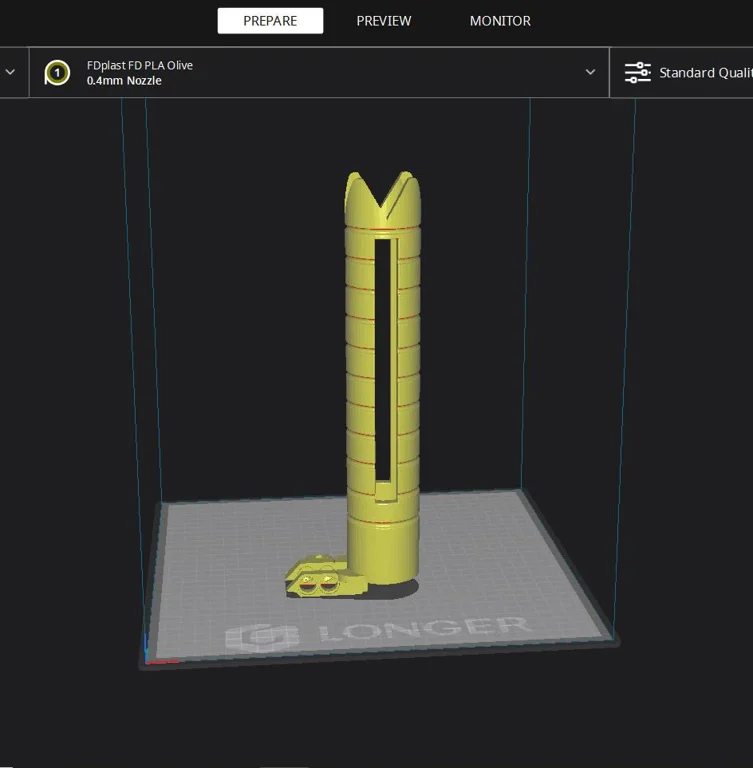Deselect by clicking dark background below the bed

pyautogui.click(x=380, y=720)
